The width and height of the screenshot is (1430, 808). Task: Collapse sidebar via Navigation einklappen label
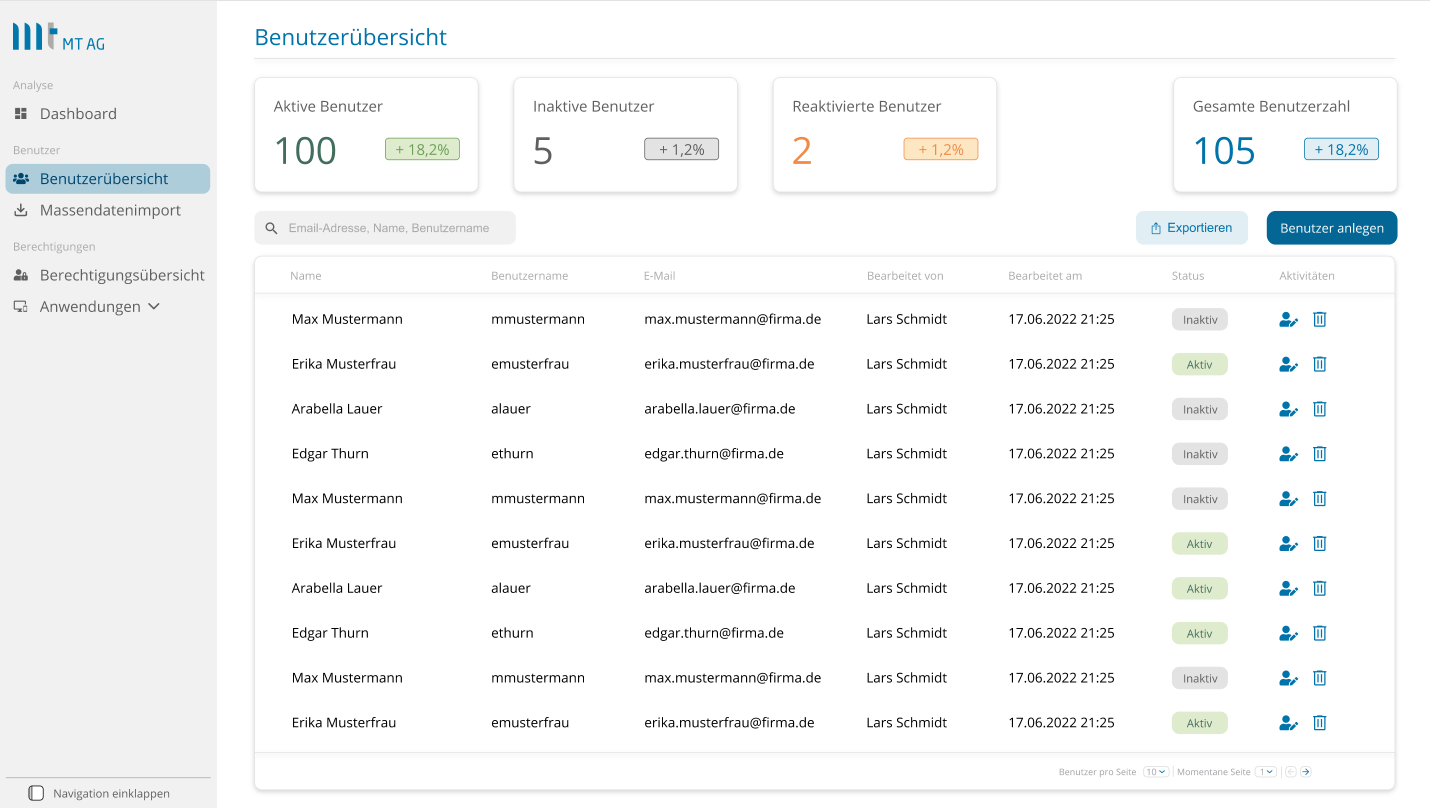point(111,794)
